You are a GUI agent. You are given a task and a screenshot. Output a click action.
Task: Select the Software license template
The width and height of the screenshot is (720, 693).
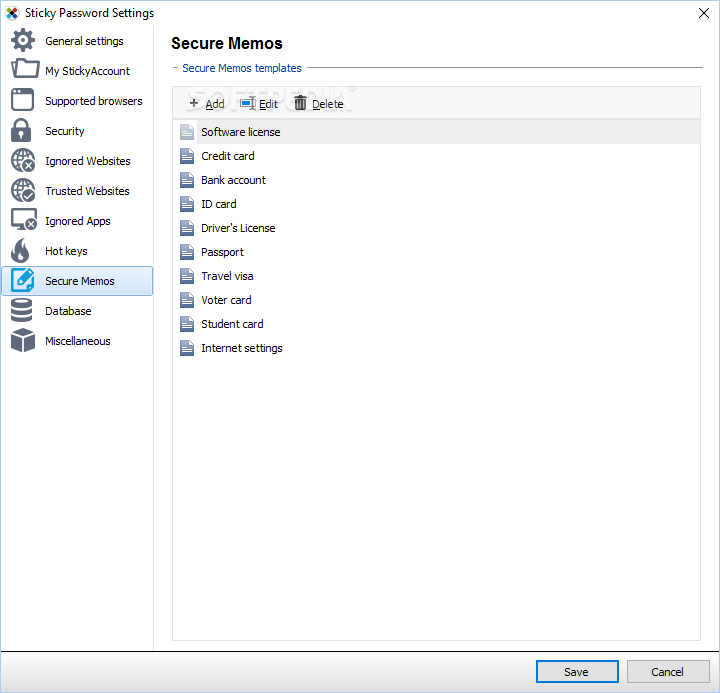click(437, 132)
